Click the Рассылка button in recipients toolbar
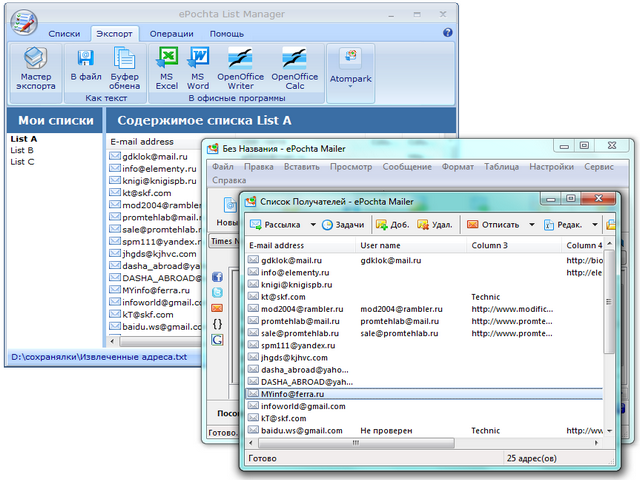This screenshot has width=640, height=480. [x=275, y=224]
